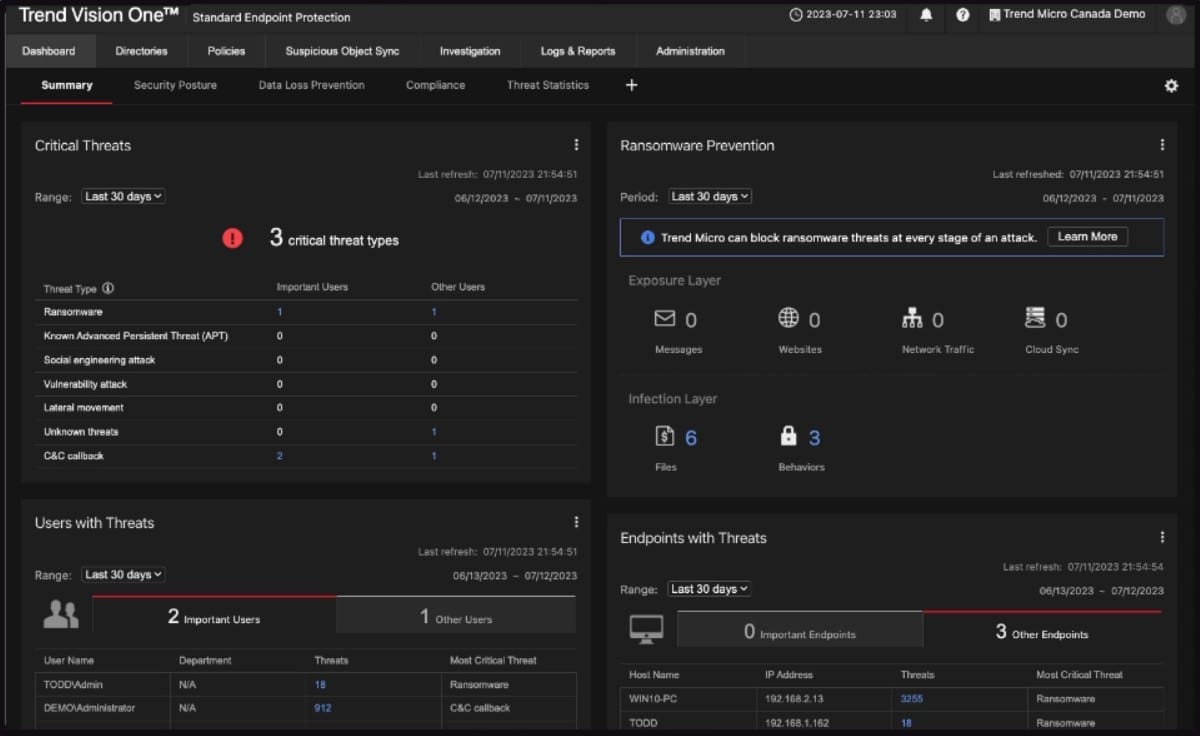Click threats count 3255 for WIN10-PC
This screenshot has height=736, width=1200.
[x=912, y=699]
